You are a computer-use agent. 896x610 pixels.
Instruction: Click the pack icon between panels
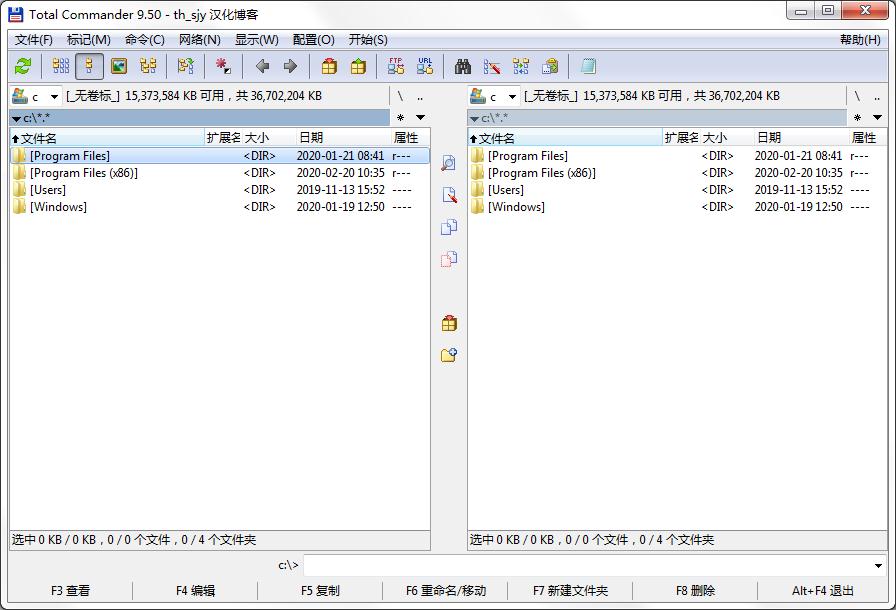[x=449, y=323]
